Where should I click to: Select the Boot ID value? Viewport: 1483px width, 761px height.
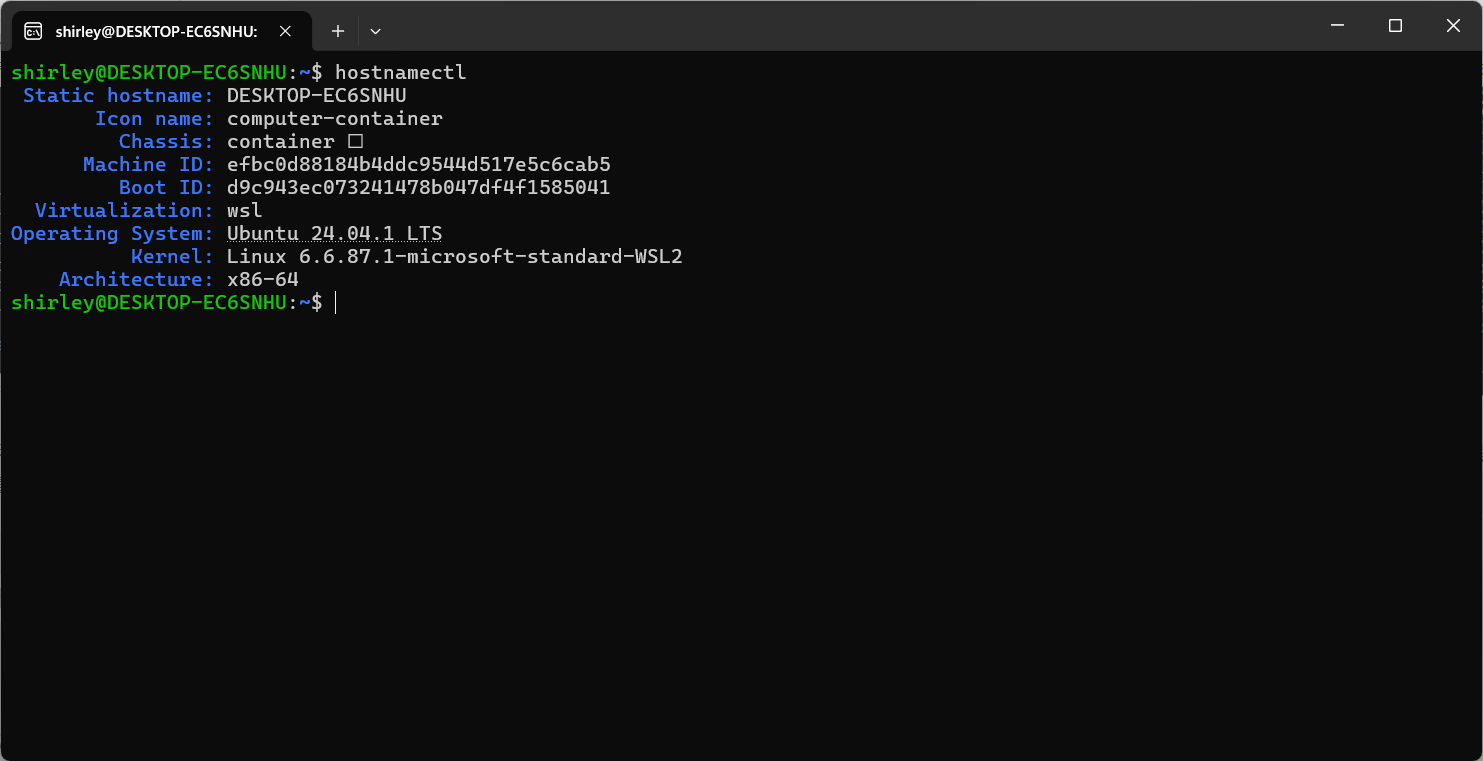tap(419, 187)
